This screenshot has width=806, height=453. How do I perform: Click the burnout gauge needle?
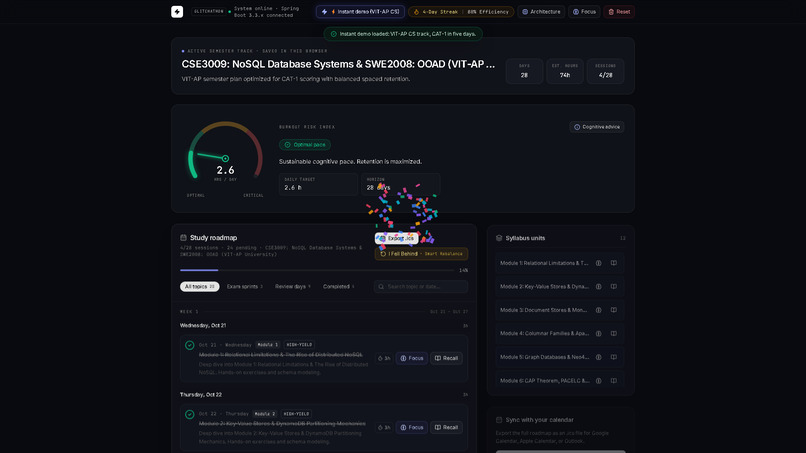coord(212,156)
